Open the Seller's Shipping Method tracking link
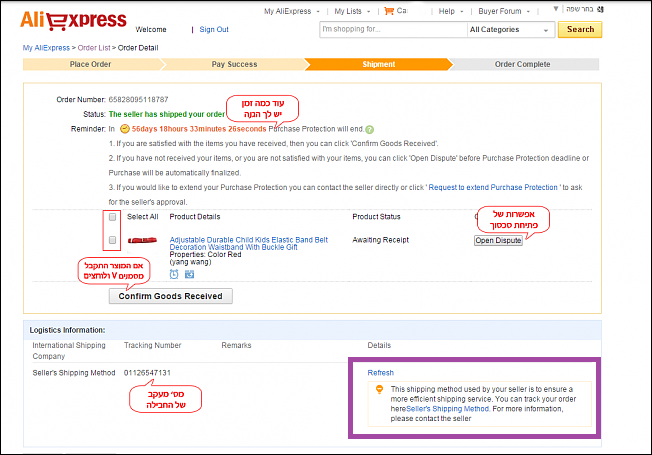Screen dimensions: 652x455 (447, 409)
